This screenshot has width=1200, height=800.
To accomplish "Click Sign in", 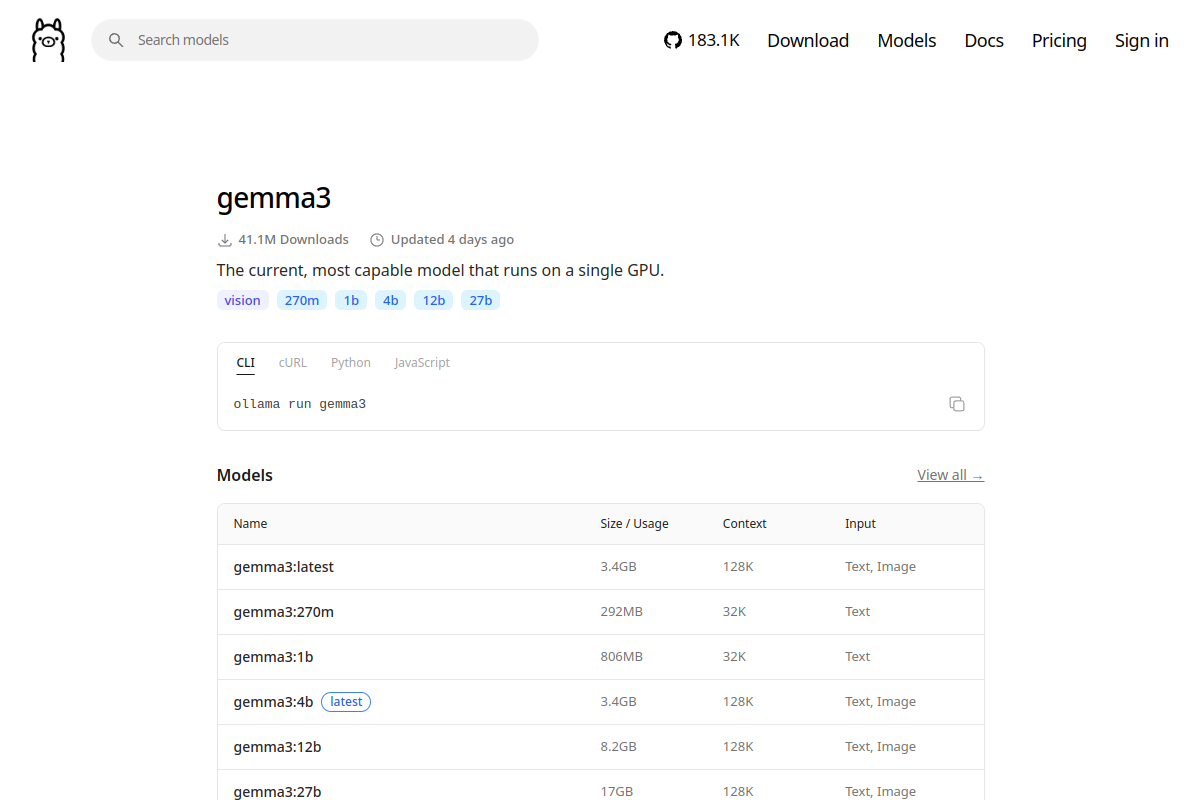I will tap(1142, 40).
